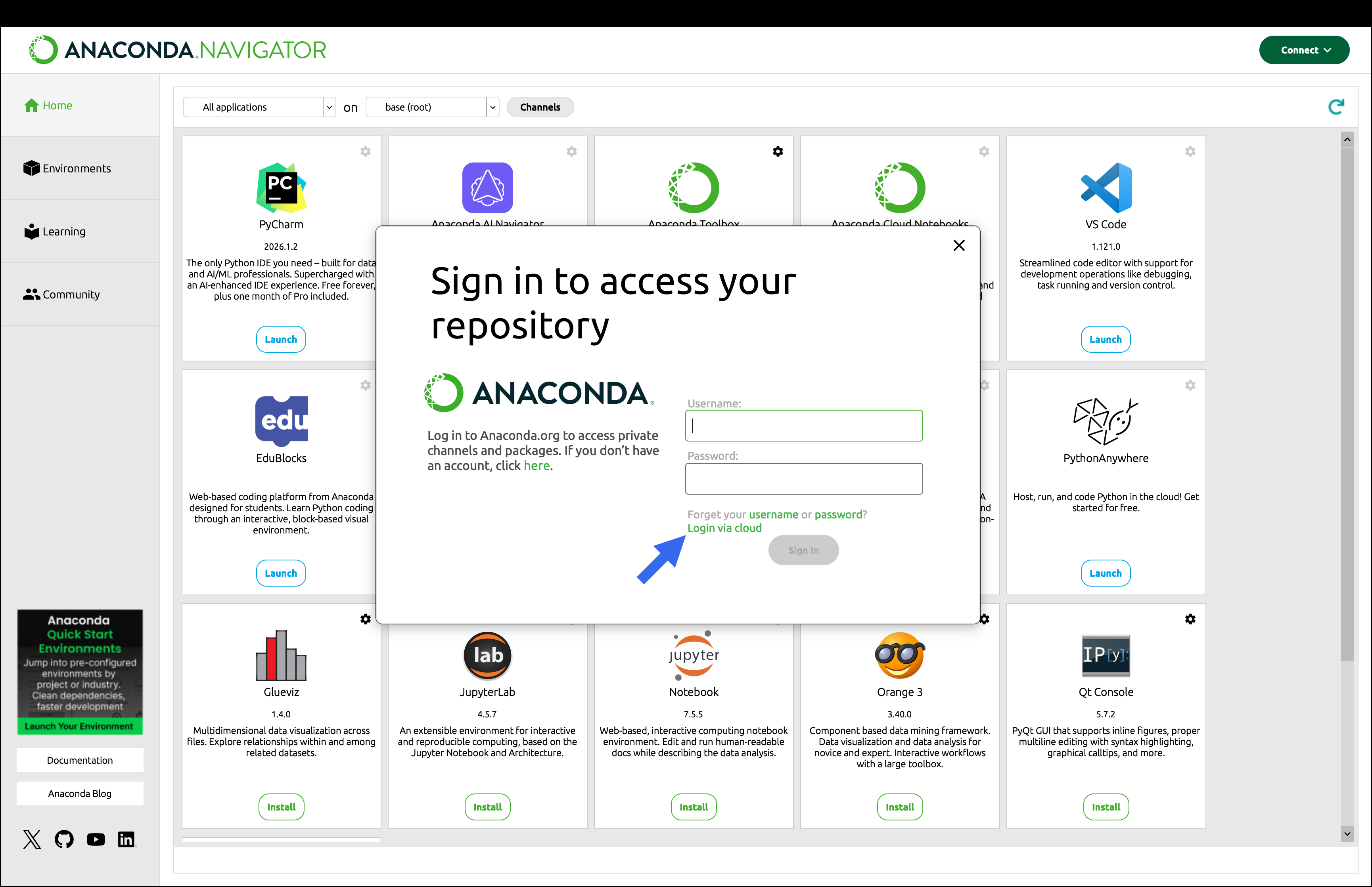Launch EduBlocks

click(281, 573)
